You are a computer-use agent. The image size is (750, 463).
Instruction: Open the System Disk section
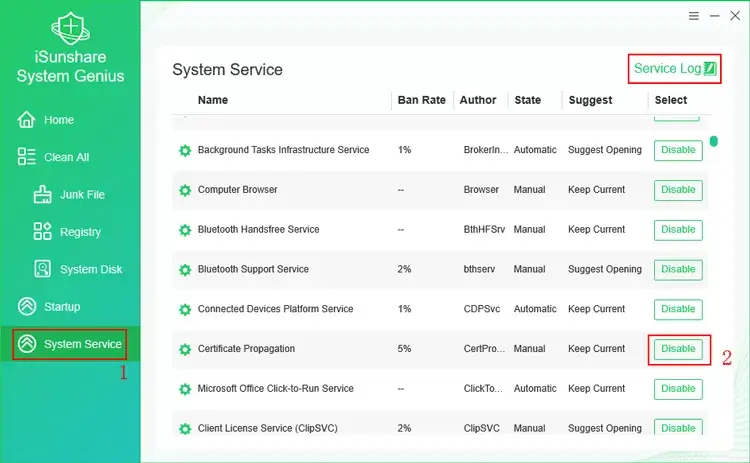pos(91,269)
